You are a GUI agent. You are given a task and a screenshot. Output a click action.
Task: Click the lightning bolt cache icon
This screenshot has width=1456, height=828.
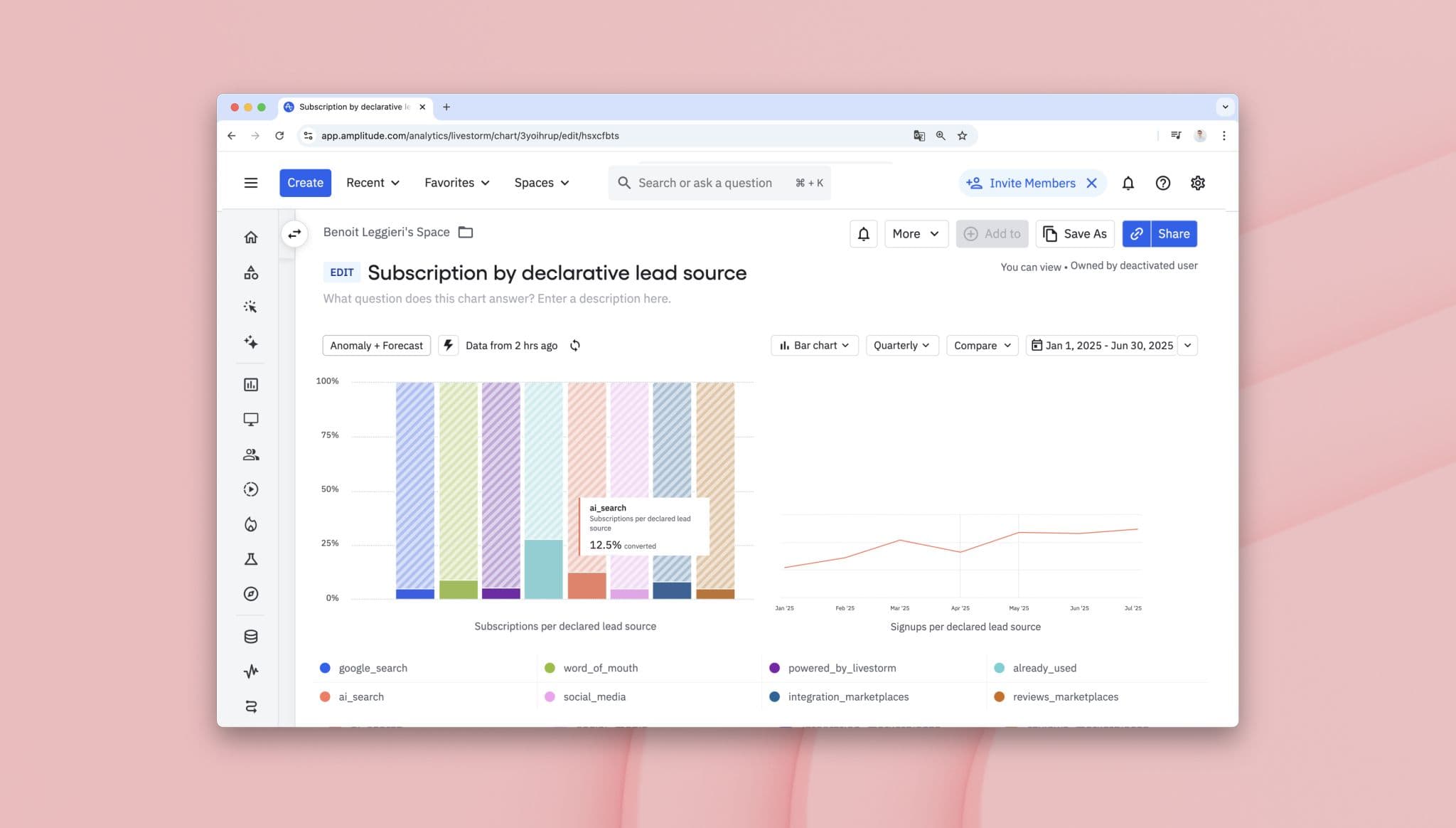click(x=448, y=346)
